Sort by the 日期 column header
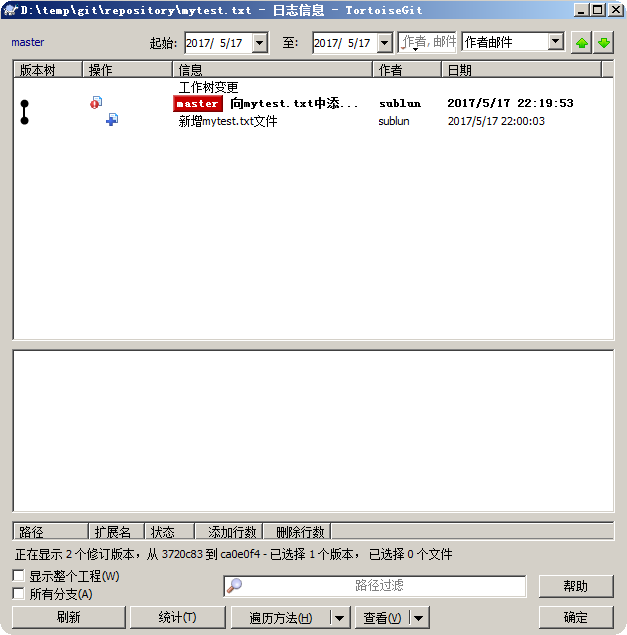 521,70
